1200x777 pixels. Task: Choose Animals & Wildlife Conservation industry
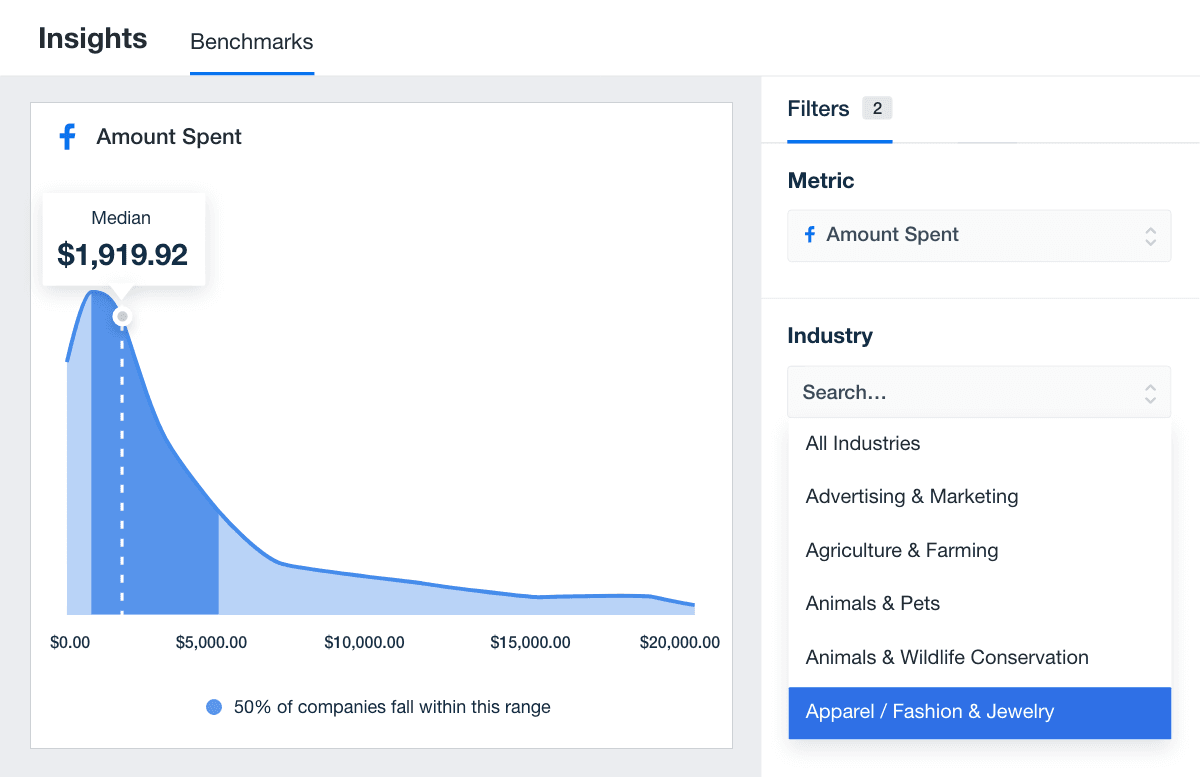tap(946, 657)
